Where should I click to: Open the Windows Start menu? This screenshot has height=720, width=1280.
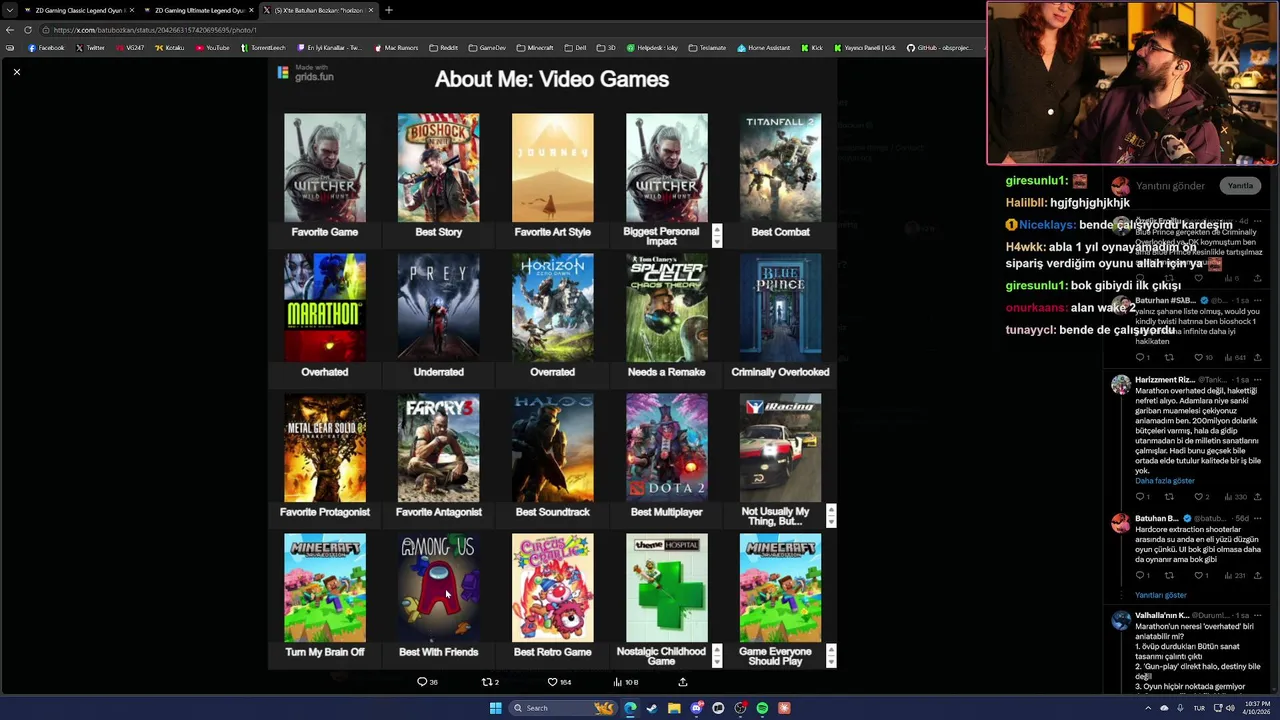point(495,708)
